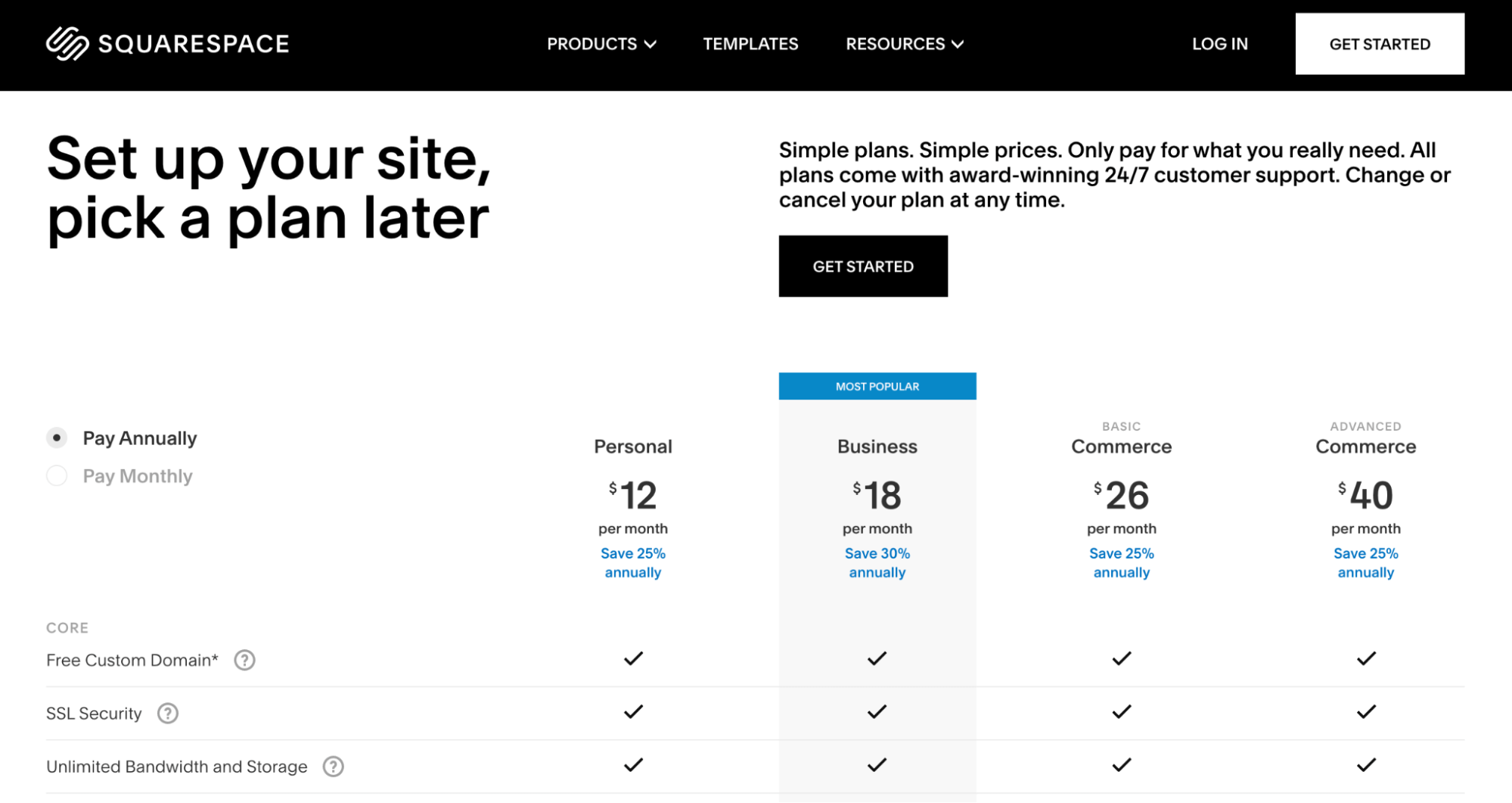The image size is (1512, 803).
Task: Expand the Resources dropdown menu
Action: (x=904, y=44)
